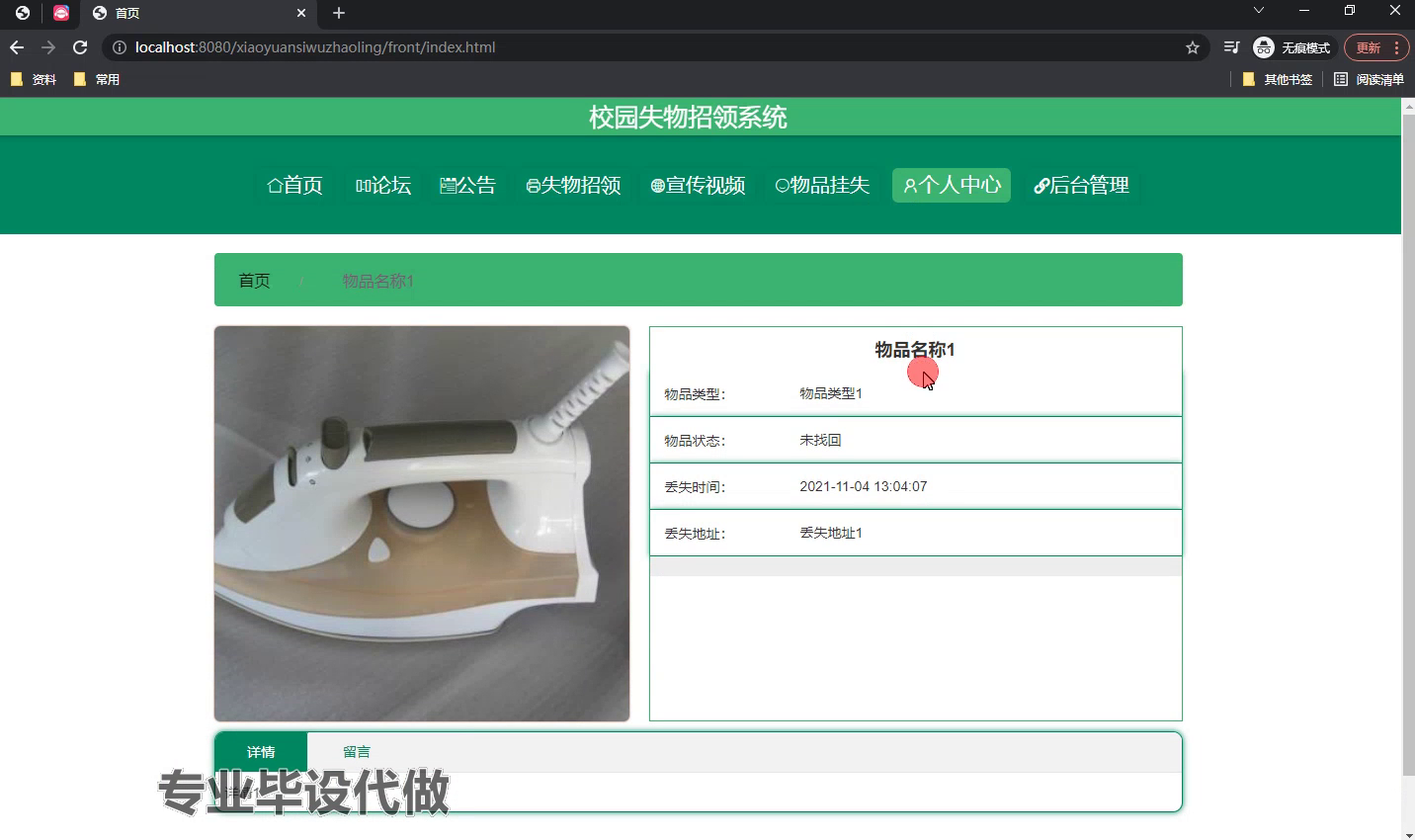Click the 物品名称1 title heading
1415x840 pixels.
pos(915,350)
